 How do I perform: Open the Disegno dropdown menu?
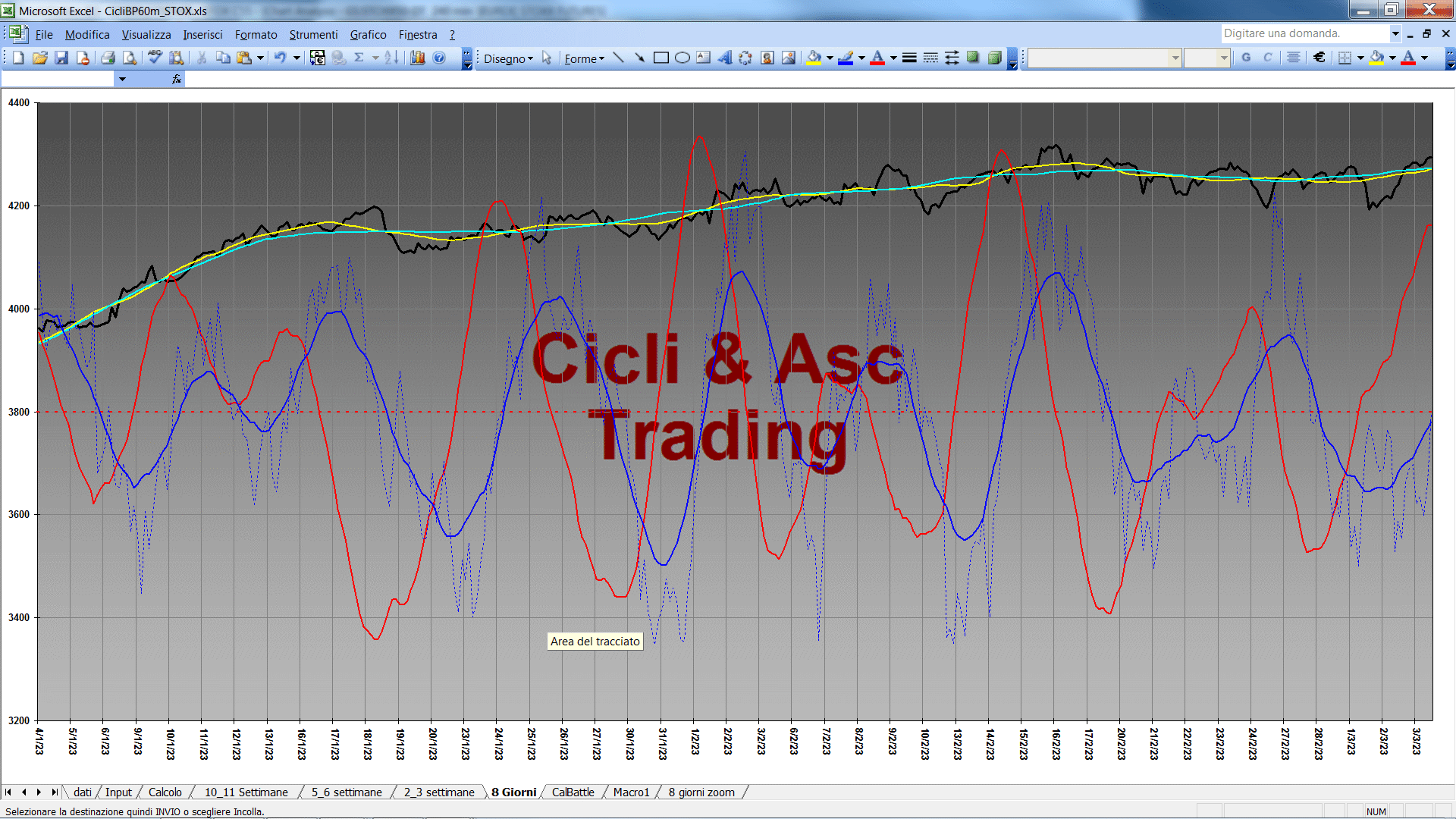point(508,58)
